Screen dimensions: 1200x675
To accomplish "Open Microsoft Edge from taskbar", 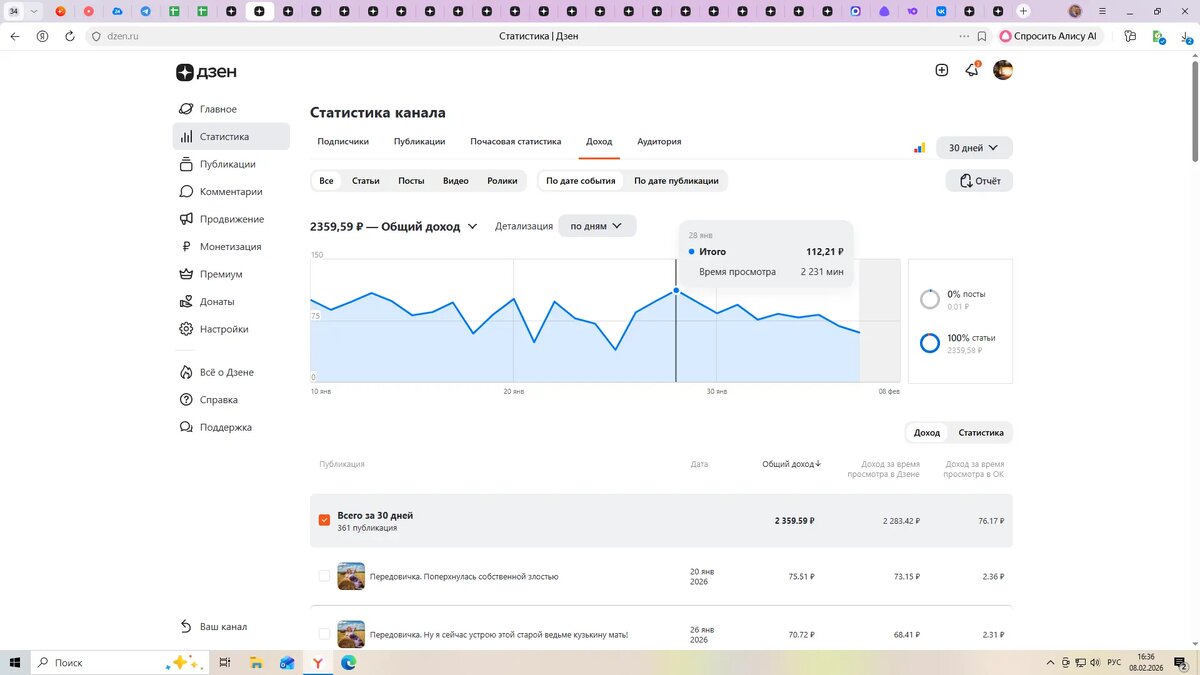I will 348,662.
